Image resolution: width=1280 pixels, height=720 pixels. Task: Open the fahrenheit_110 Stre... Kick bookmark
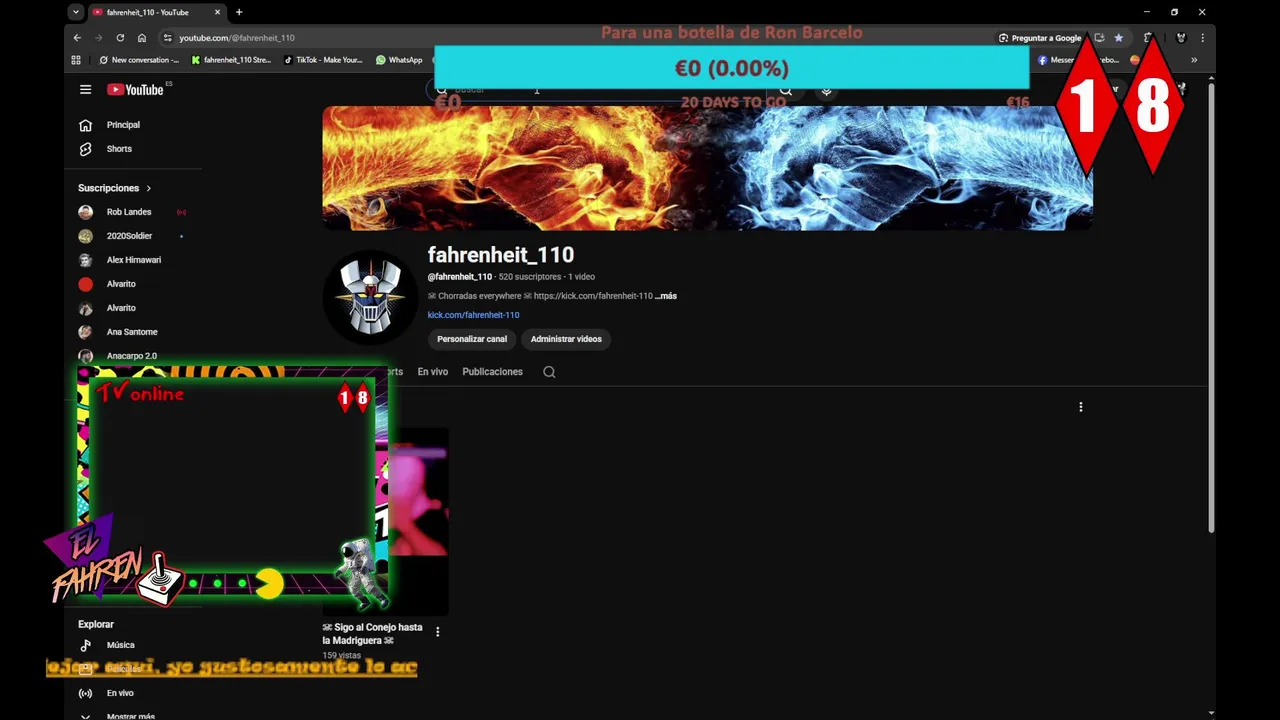(231, 60)
